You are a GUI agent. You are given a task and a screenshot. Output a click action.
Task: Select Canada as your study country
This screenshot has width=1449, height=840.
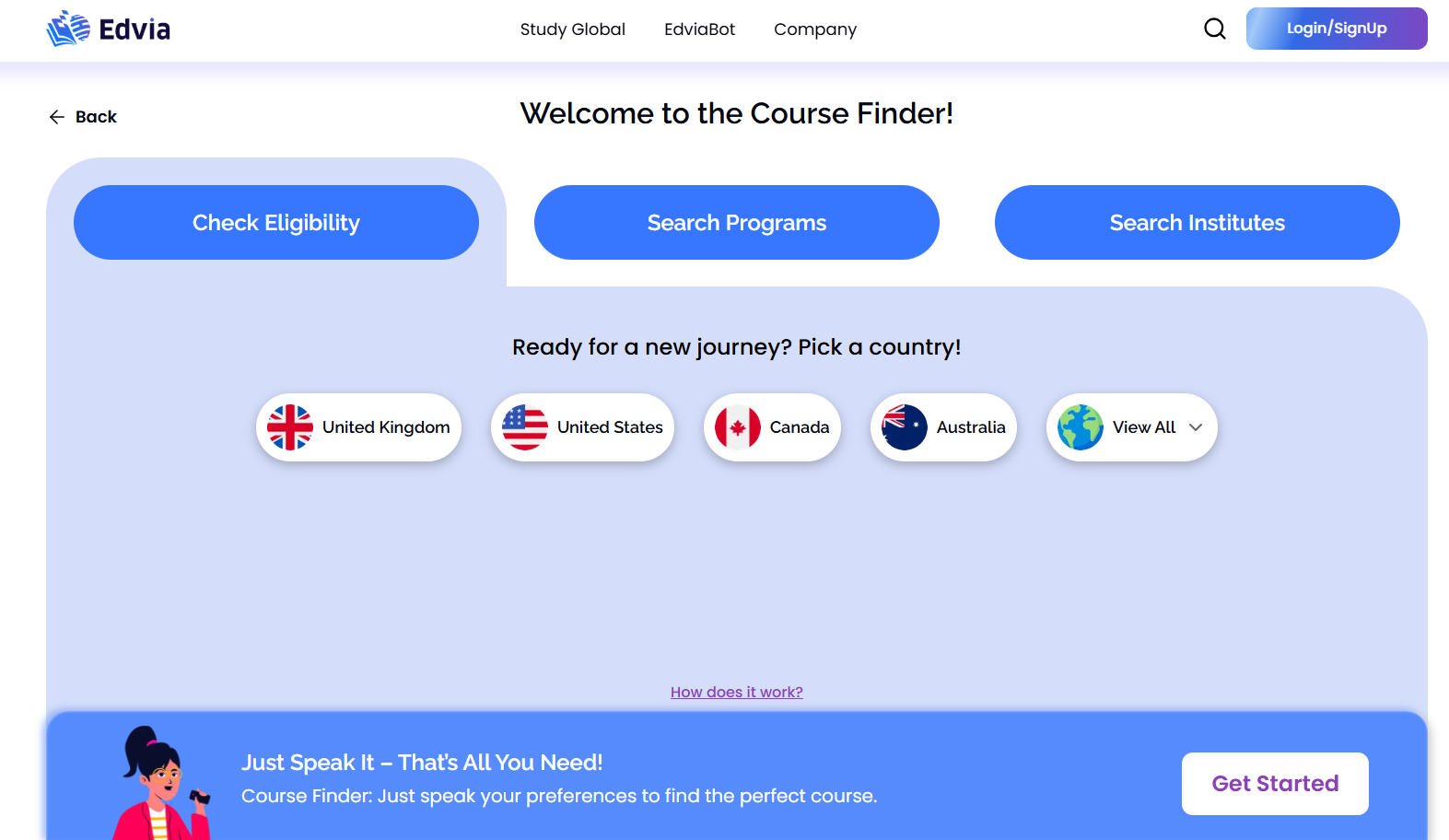772,426
